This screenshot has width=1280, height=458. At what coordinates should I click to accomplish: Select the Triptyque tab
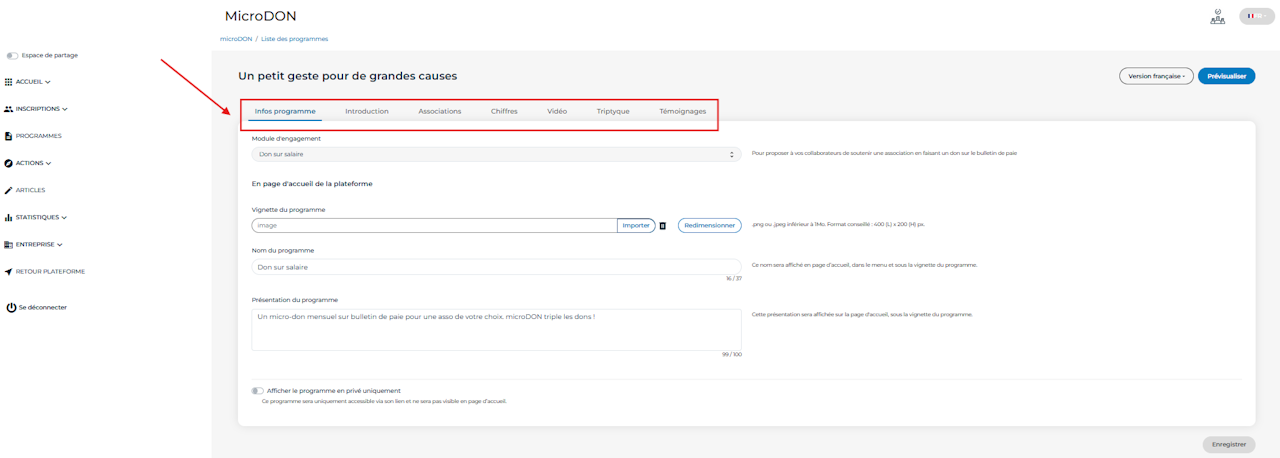click(613, 111)
